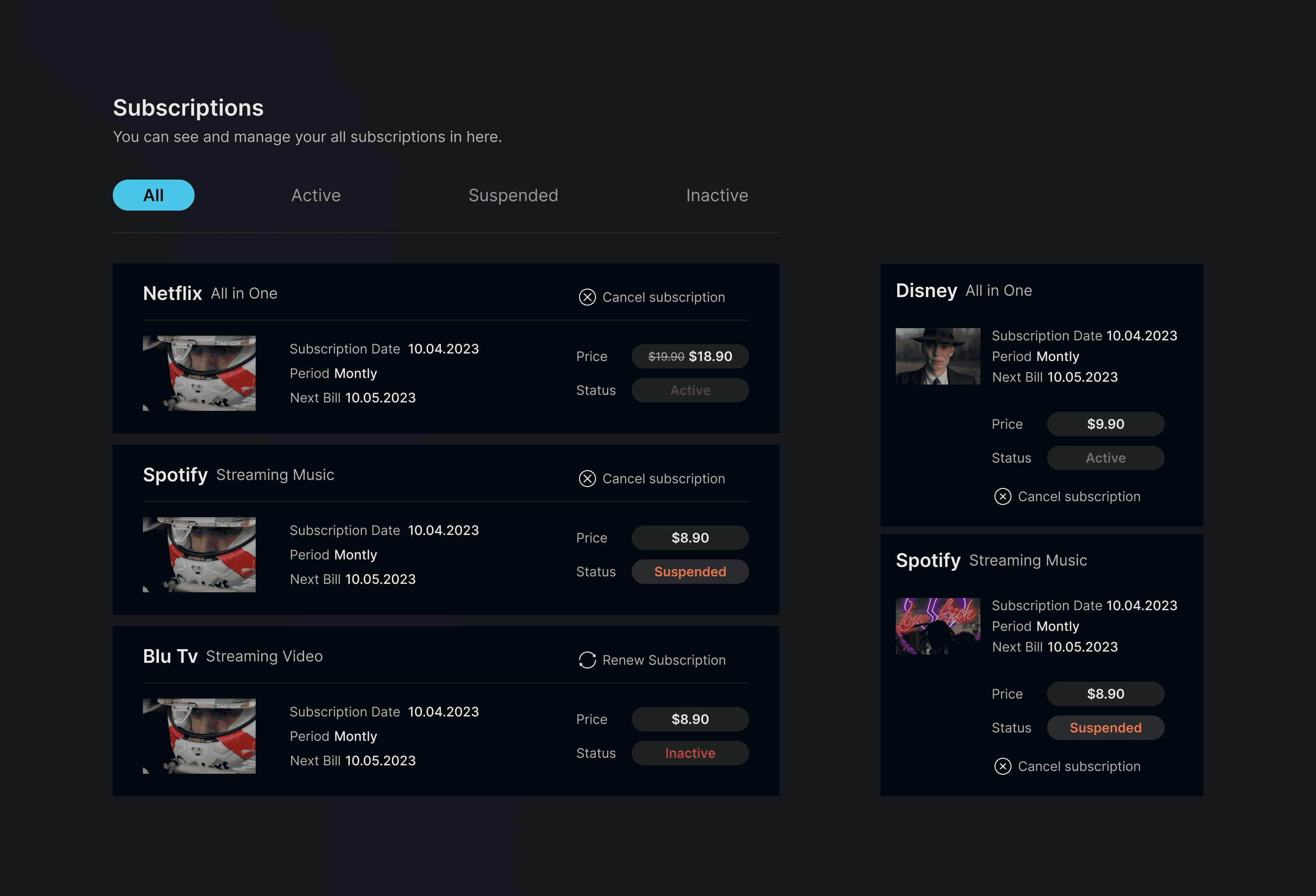Click the Cancel subscription text on the Disney card

(1079, 497)
